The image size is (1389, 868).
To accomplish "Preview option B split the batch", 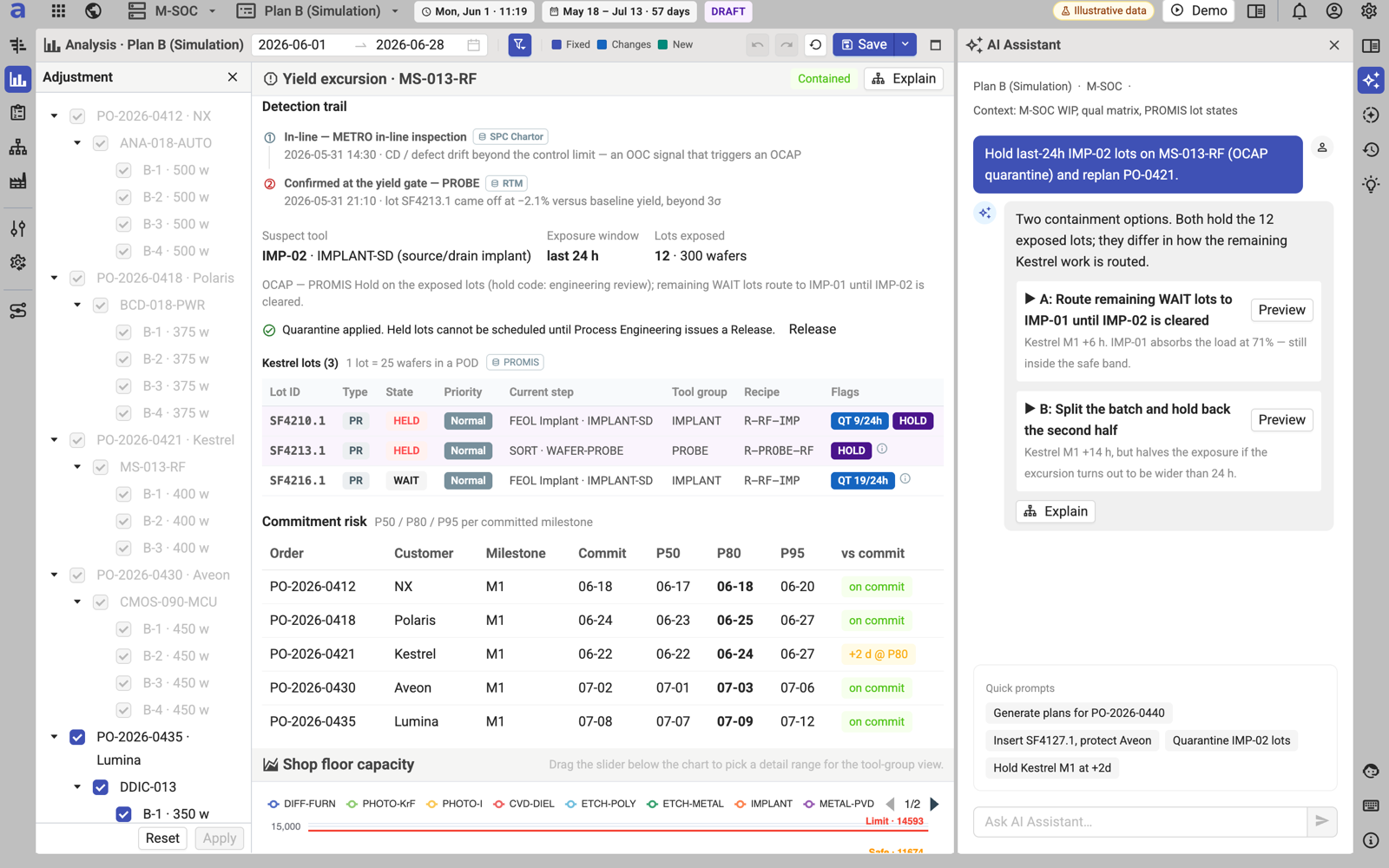I will pos(1281,420).
